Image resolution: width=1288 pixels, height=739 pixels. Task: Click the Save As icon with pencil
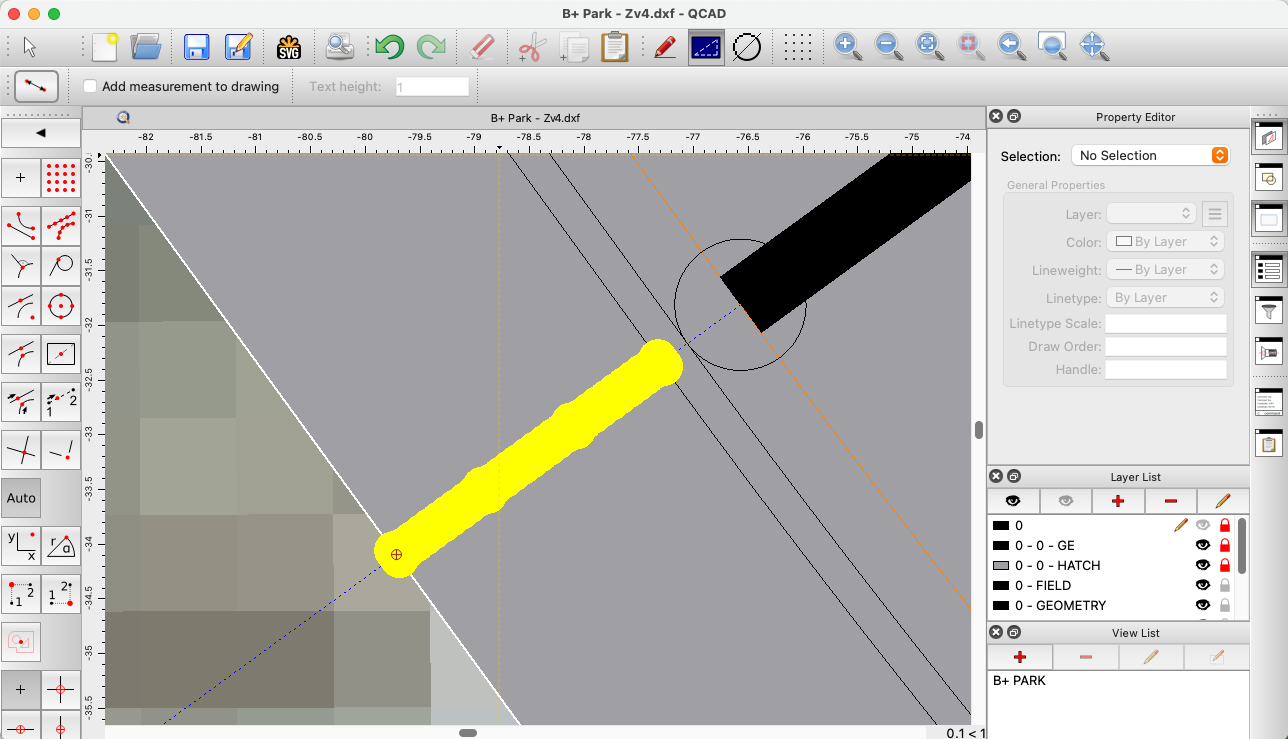click(x=239, y=47)
